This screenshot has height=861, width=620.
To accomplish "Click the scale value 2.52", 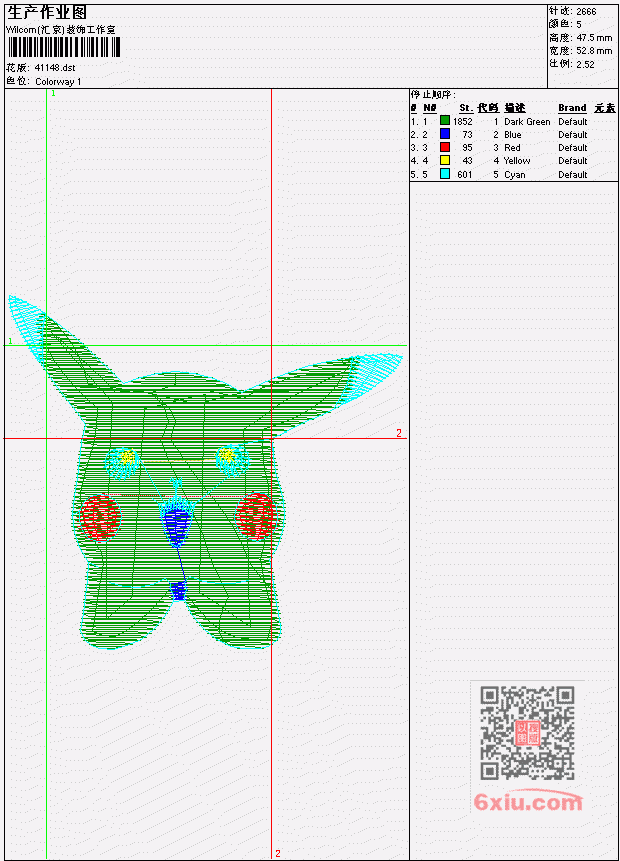I will [x=585, y=64].
